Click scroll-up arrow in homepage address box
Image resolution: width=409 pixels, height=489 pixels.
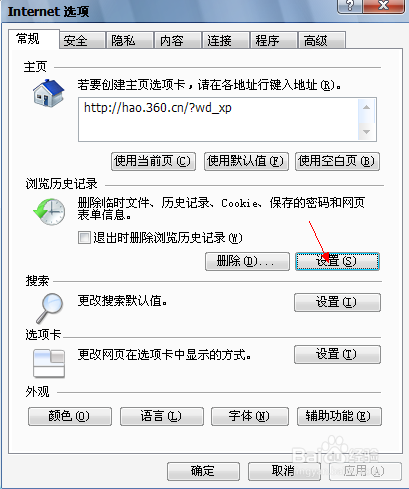point(366,107)
